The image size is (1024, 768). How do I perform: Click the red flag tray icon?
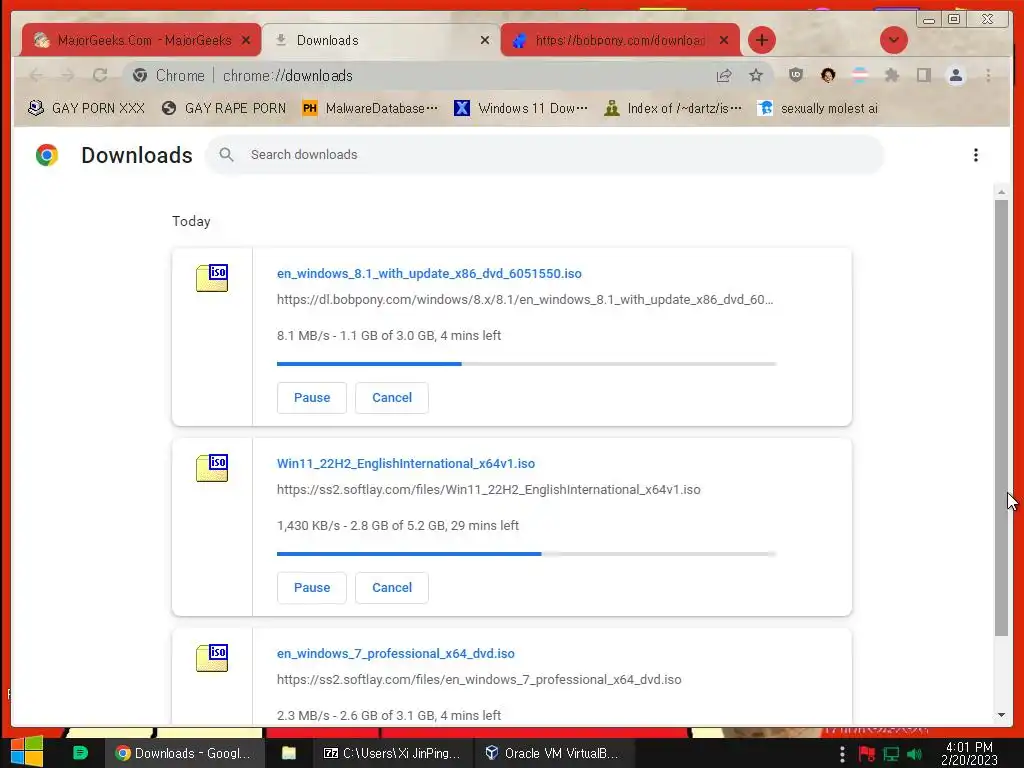coord(867,754)
